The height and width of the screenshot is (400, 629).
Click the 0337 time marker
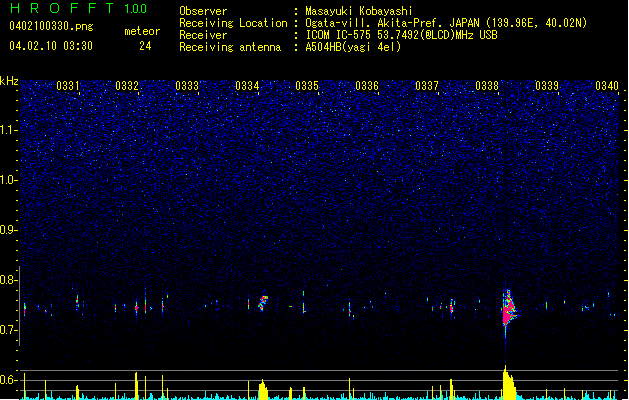[427, 86]
